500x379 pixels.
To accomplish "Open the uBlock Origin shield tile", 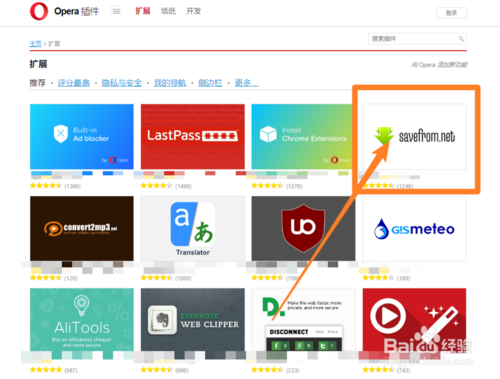I will coord(303,228).
